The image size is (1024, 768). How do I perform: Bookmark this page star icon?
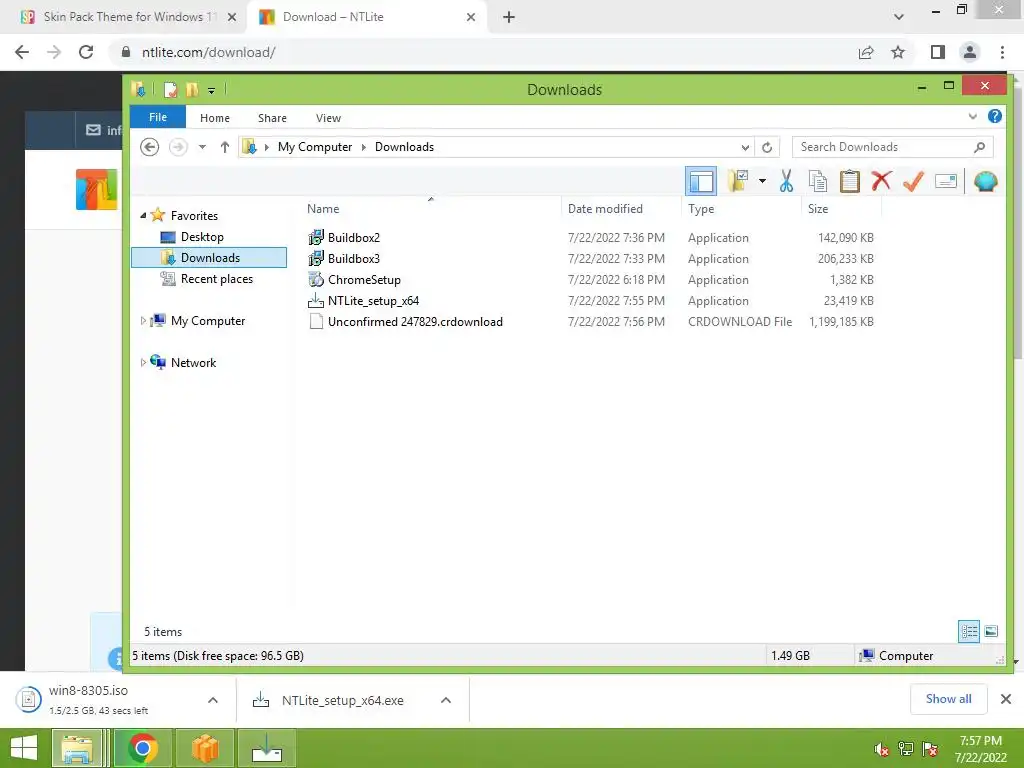coord(898,52)
